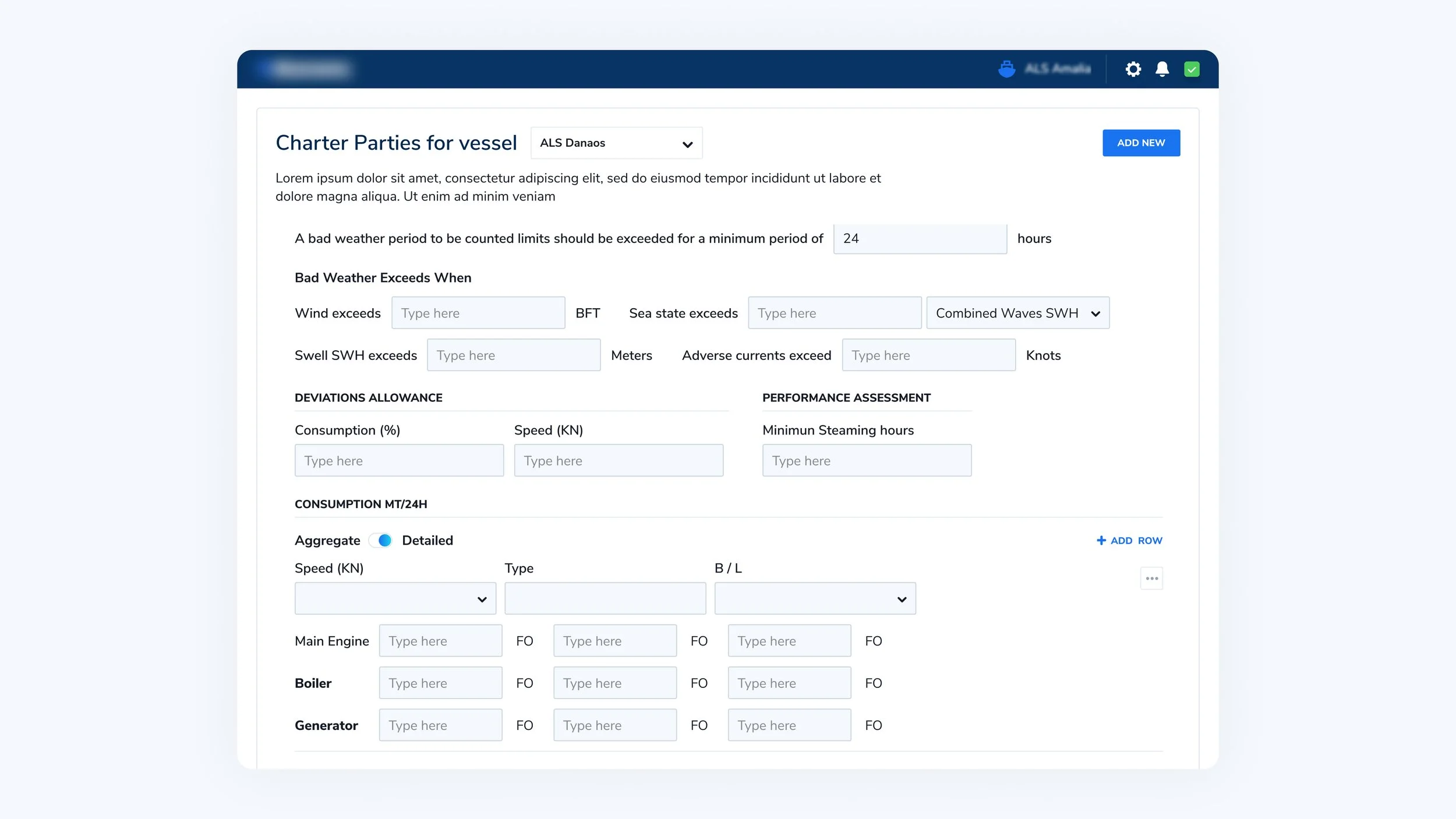Click first Main Engine FO input
This screenshot has height=819, width=1456.
pos(440,641)
